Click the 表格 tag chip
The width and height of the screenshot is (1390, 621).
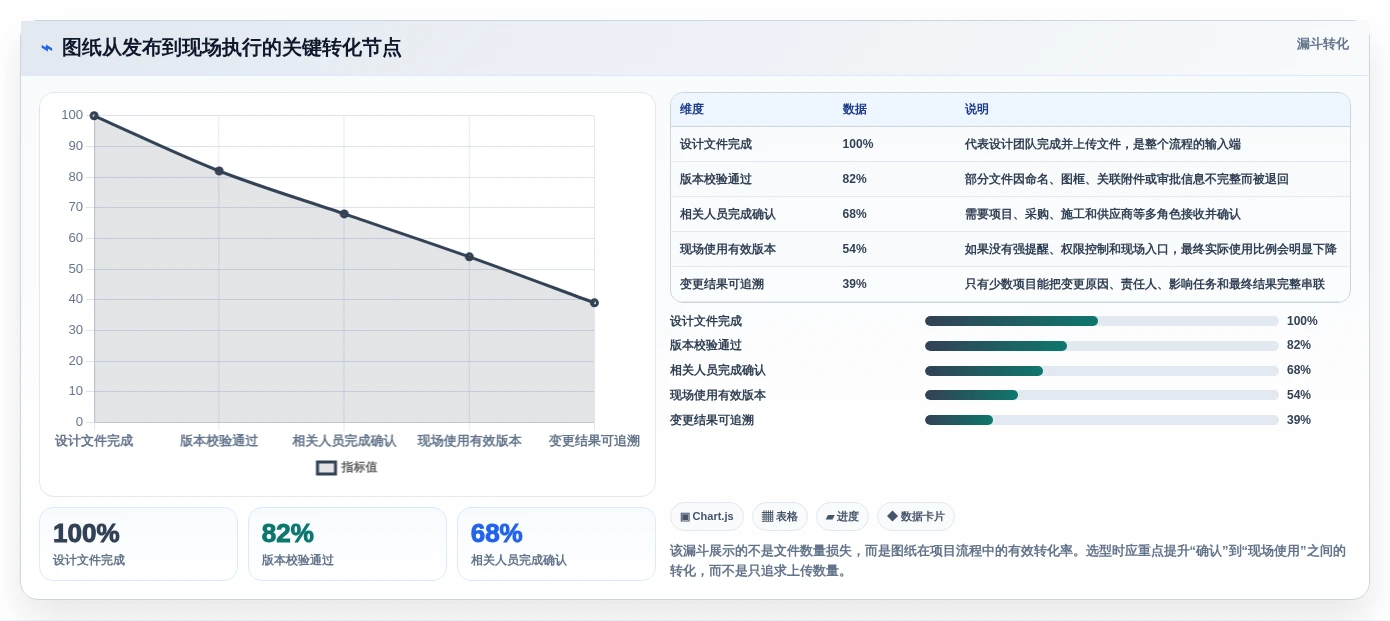pyautogui.click(x=780, y=516)
